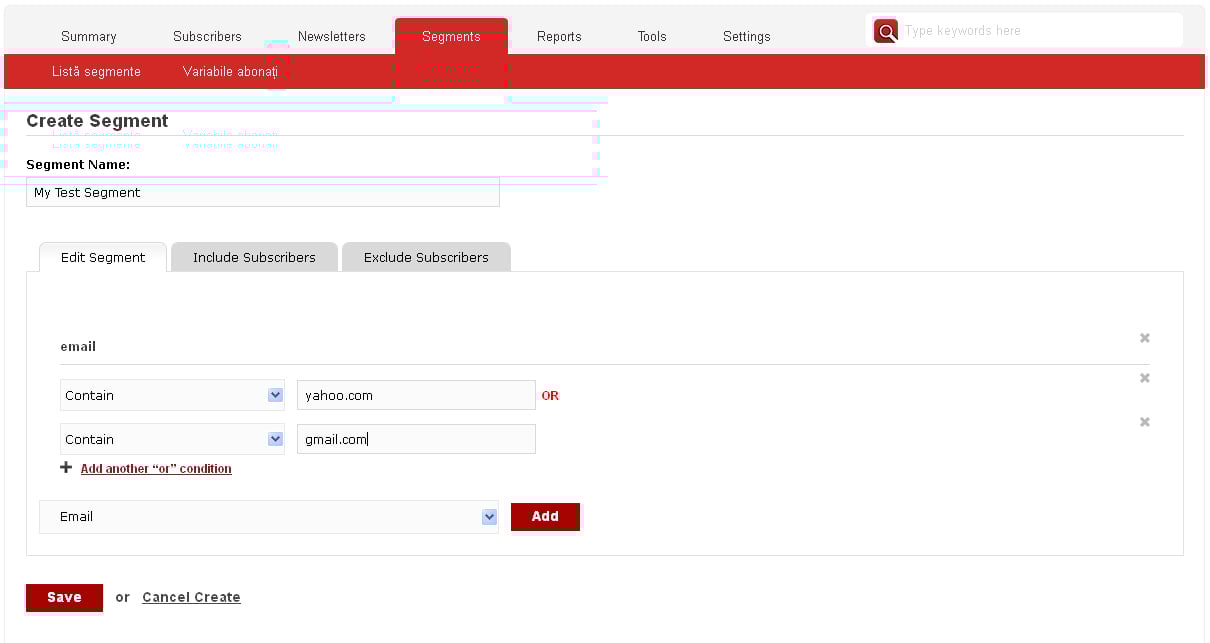The image size is (1210, 643).
Task: Delete the yahoo.com condition row
Action: 1145,378
